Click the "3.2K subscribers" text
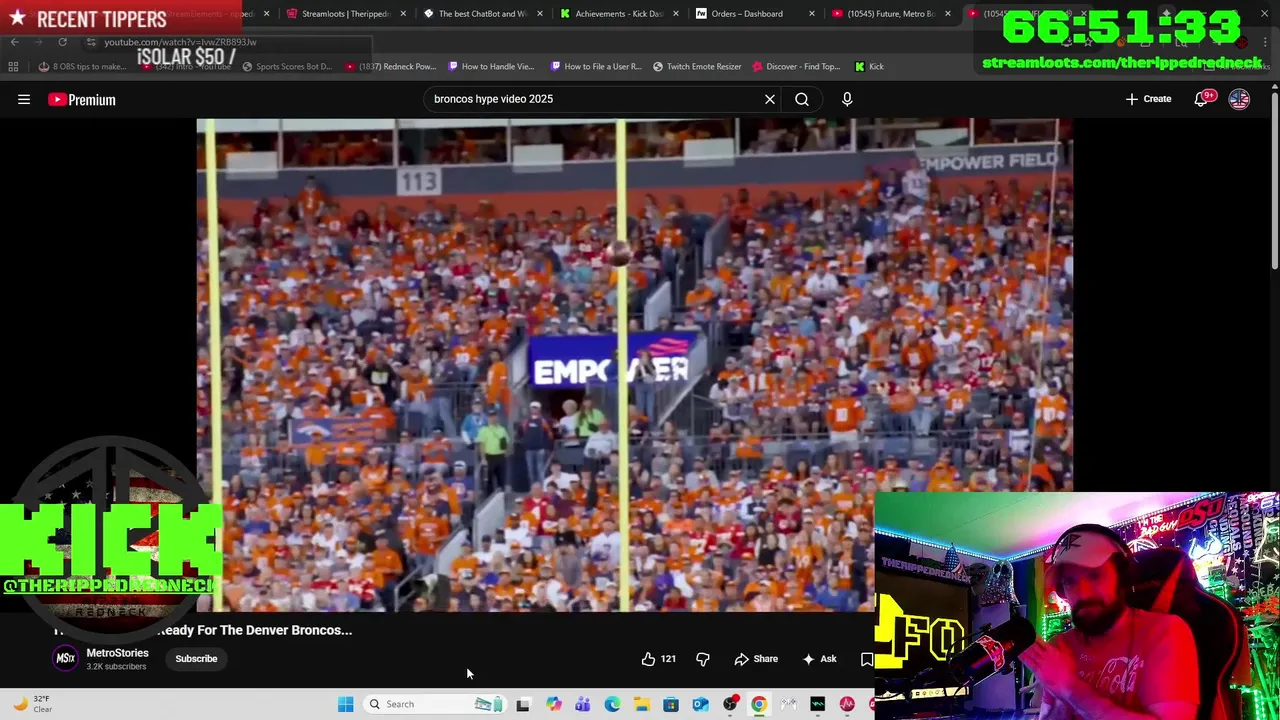1280x720 pixels. pos(116,667)
